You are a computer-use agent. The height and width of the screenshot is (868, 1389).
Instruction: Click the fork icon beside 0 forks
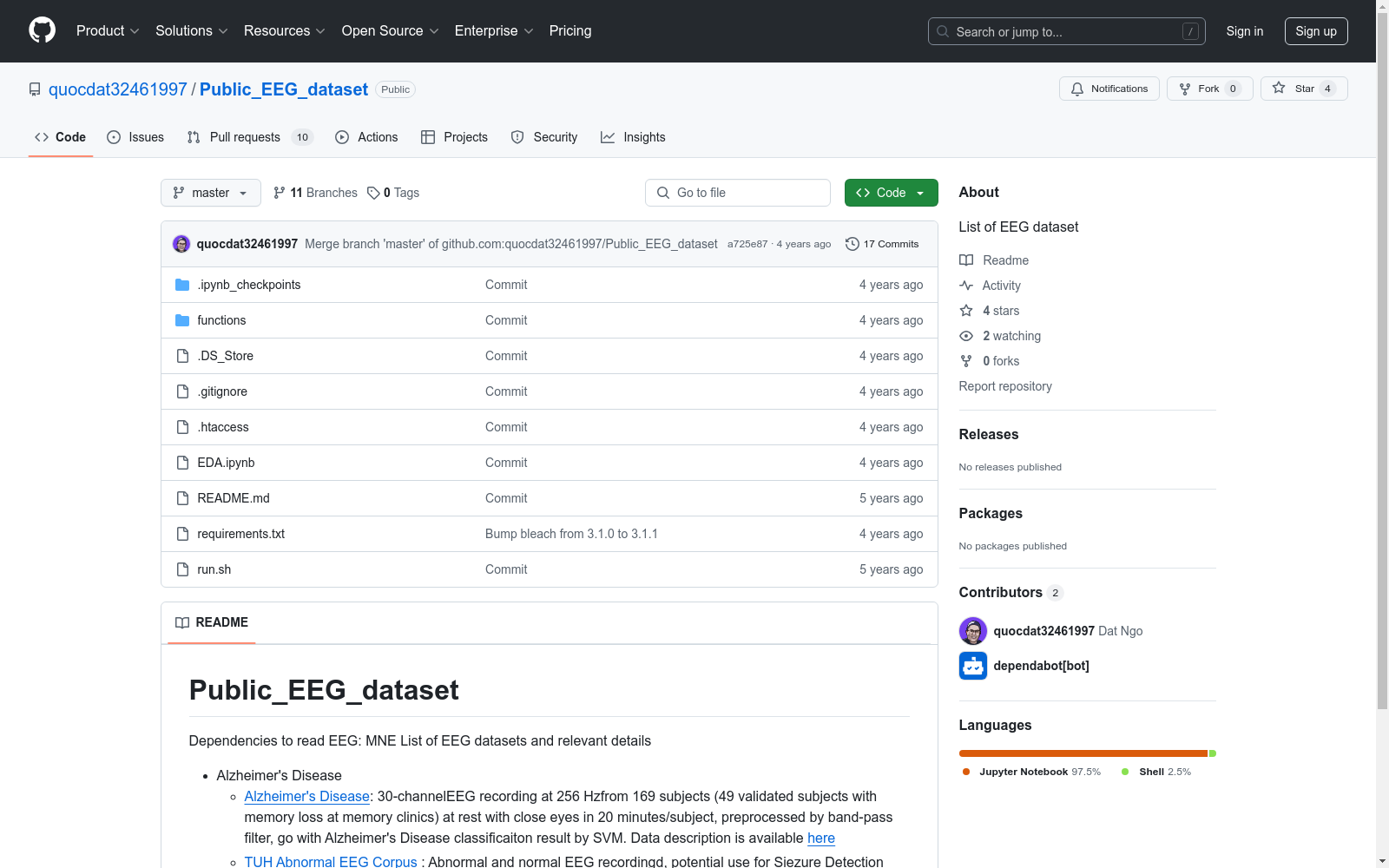click(x=966, y=361)
